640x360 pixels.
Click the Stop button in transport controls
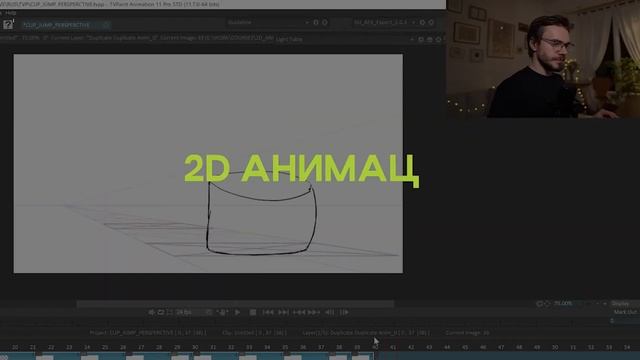coord(253,312)
